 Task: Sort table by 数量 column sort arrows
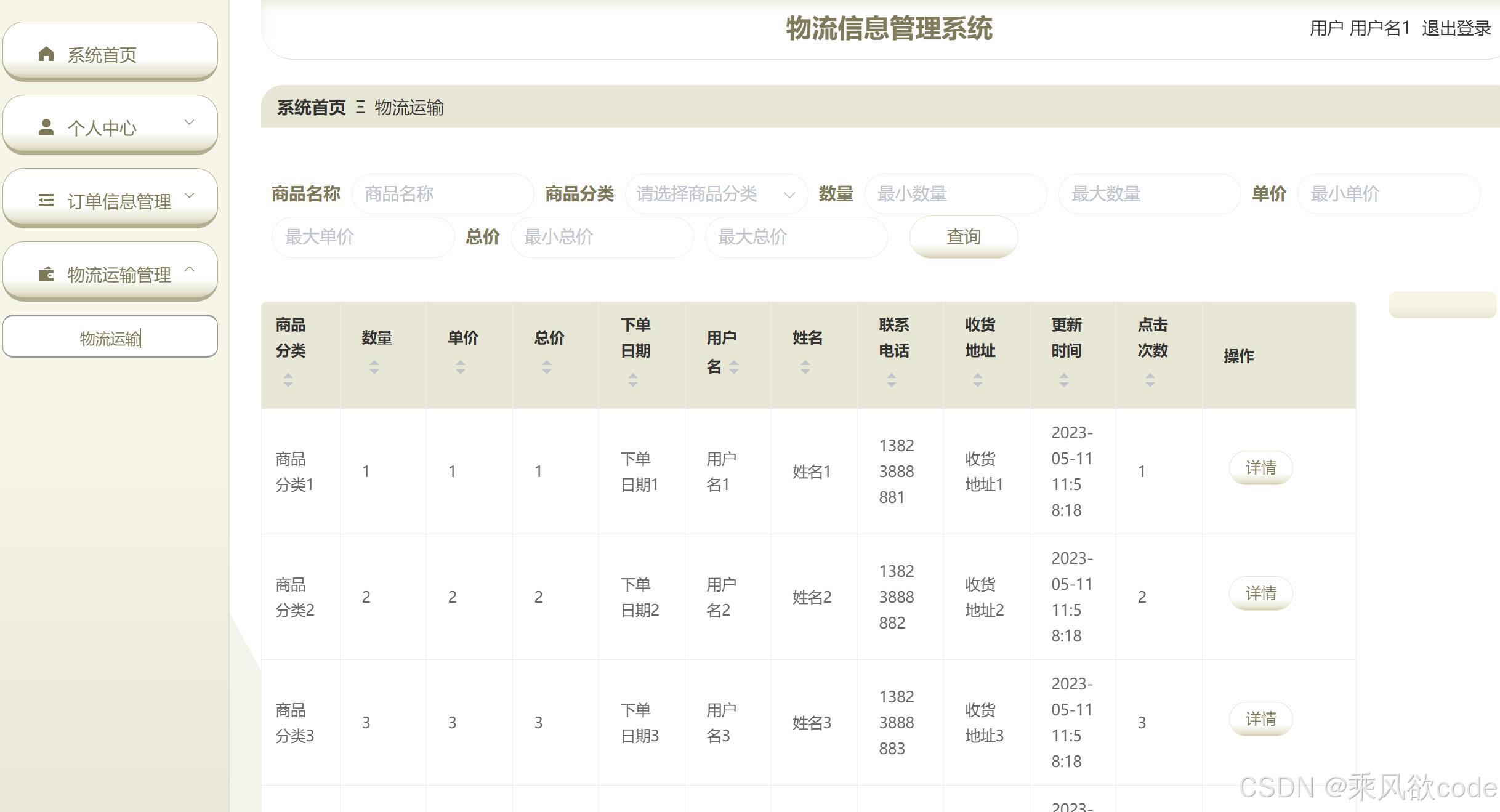pyautogui.click(x=374, y=368)
